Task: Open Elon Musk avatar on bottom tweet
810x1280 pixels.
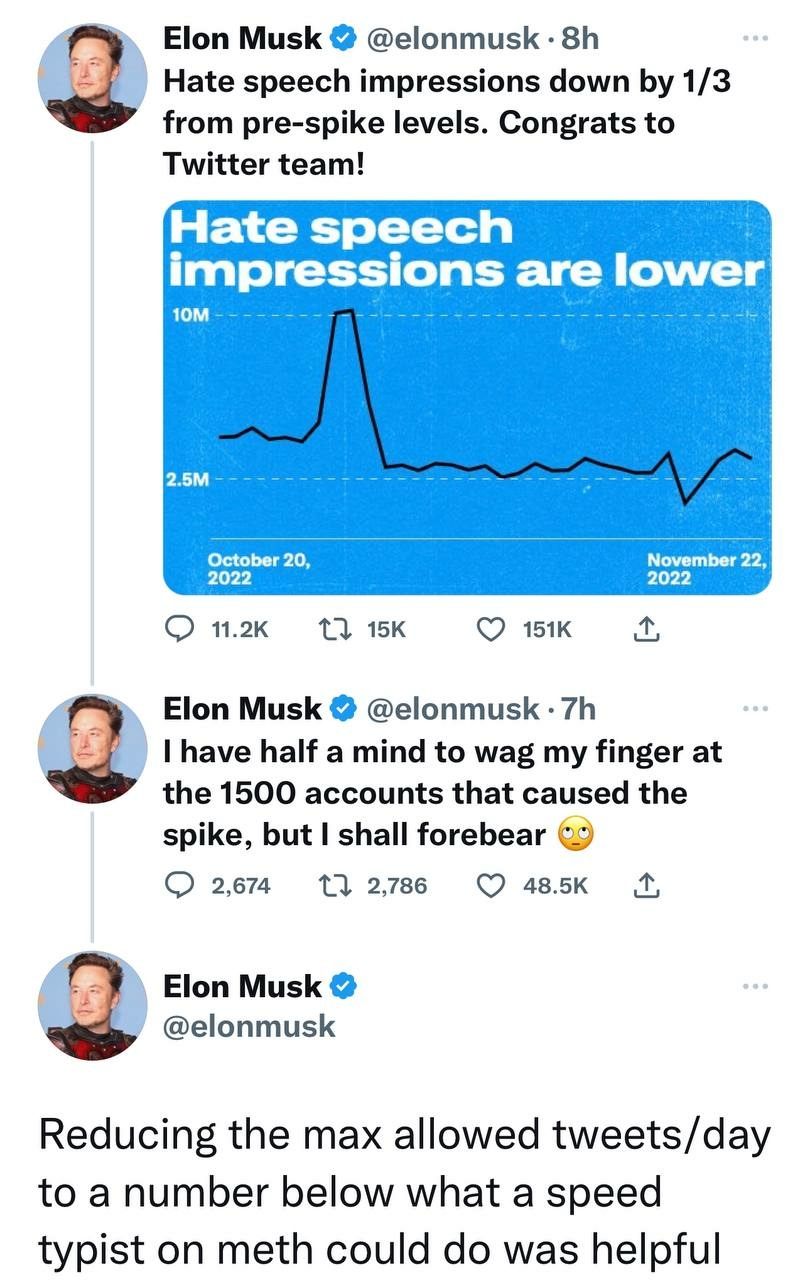Action: click(86, 1005)
